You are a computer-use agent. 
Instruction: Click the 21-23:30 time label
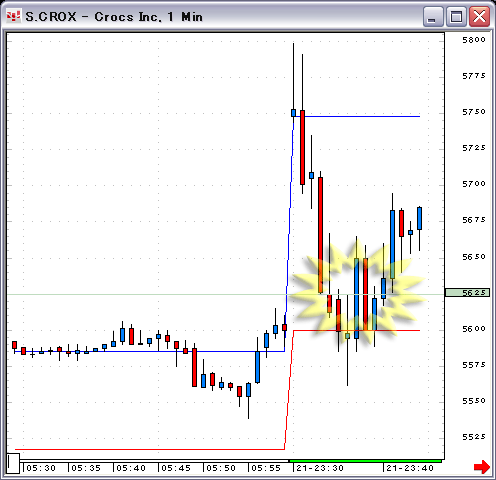[320, 468]
